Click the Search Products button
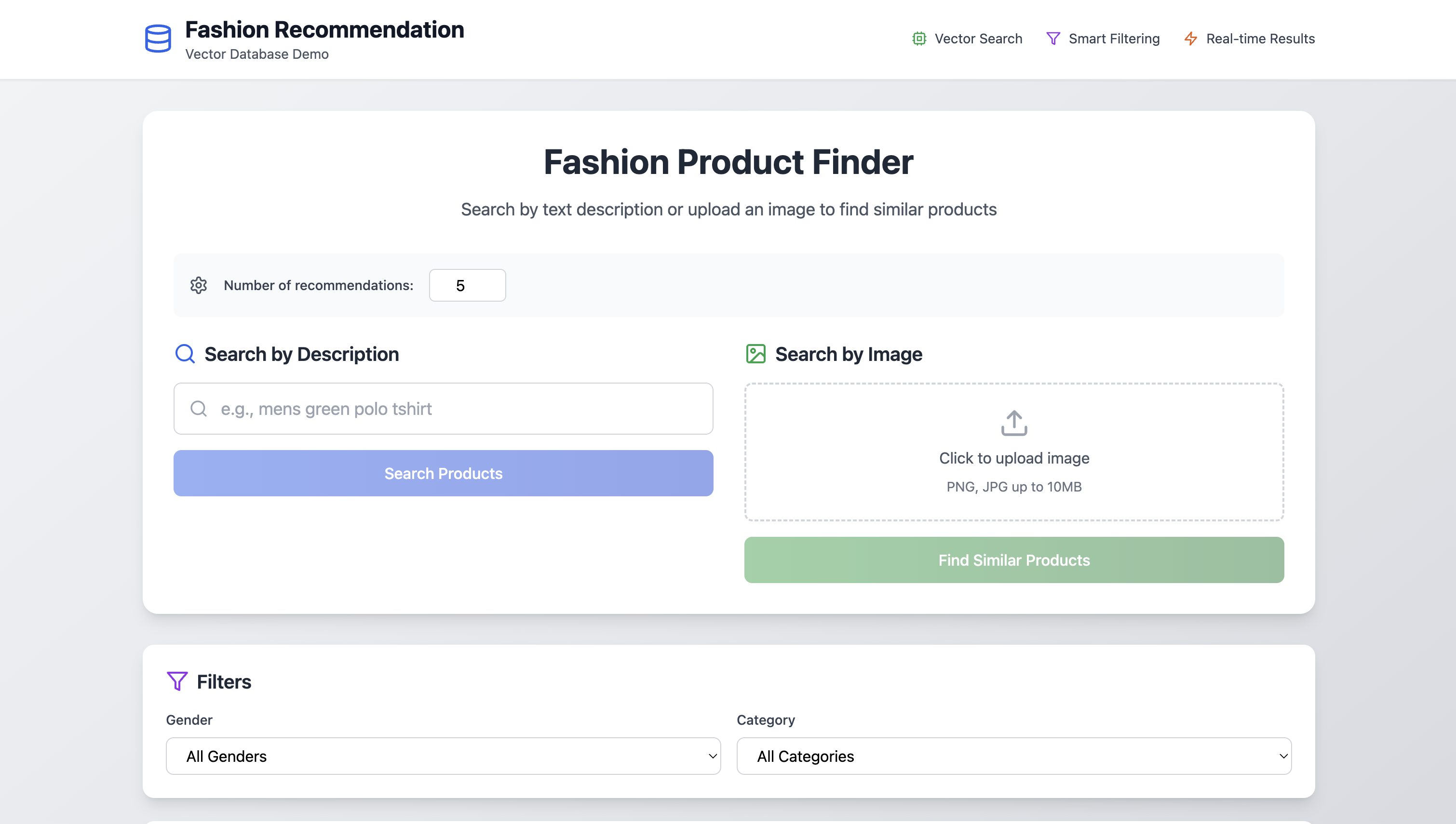The width and height of the screenshot is (1456, 824). [x=443, y=473]
